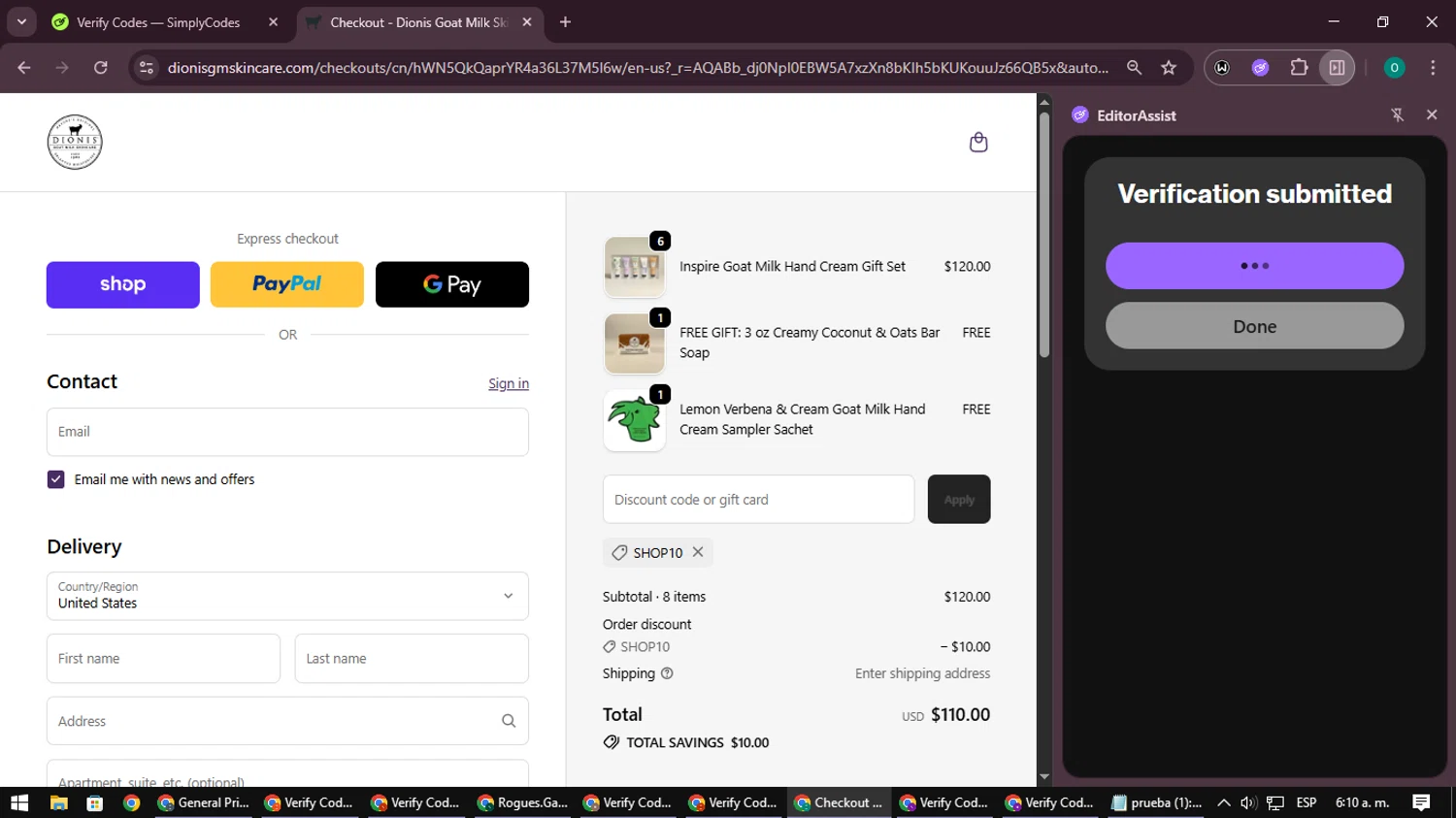Toggle the browser side panel button

pos(1337,67)
